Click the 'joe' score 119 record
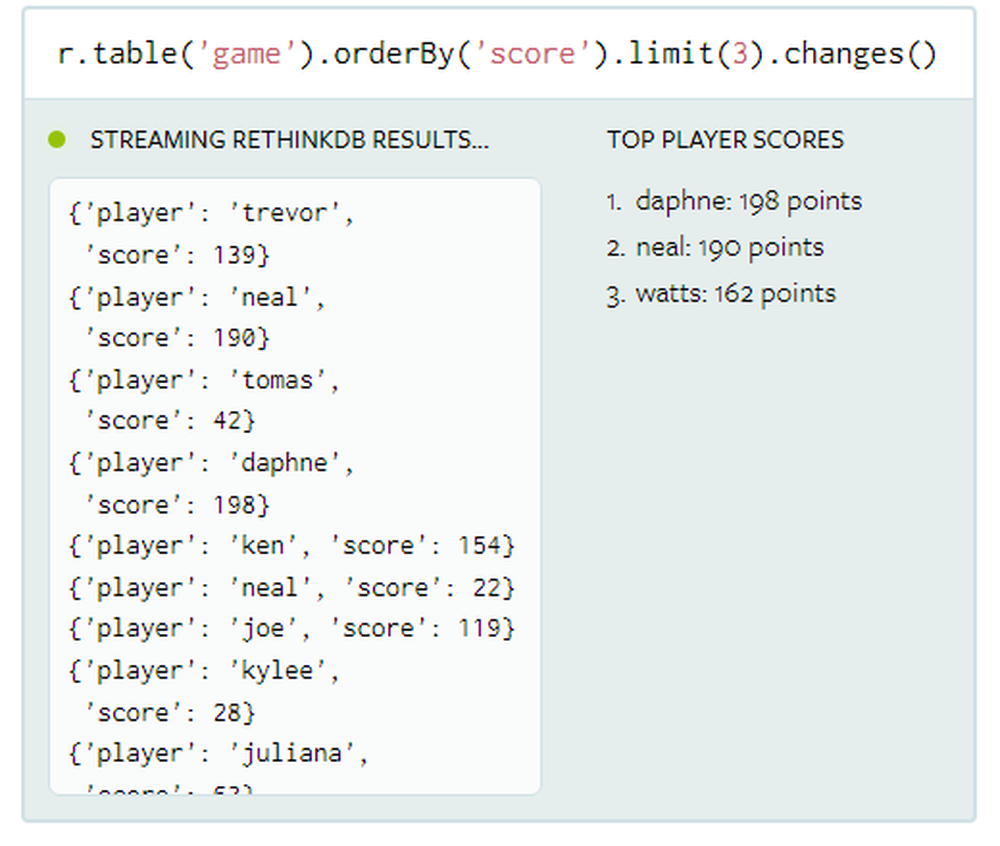 point(291,629)
